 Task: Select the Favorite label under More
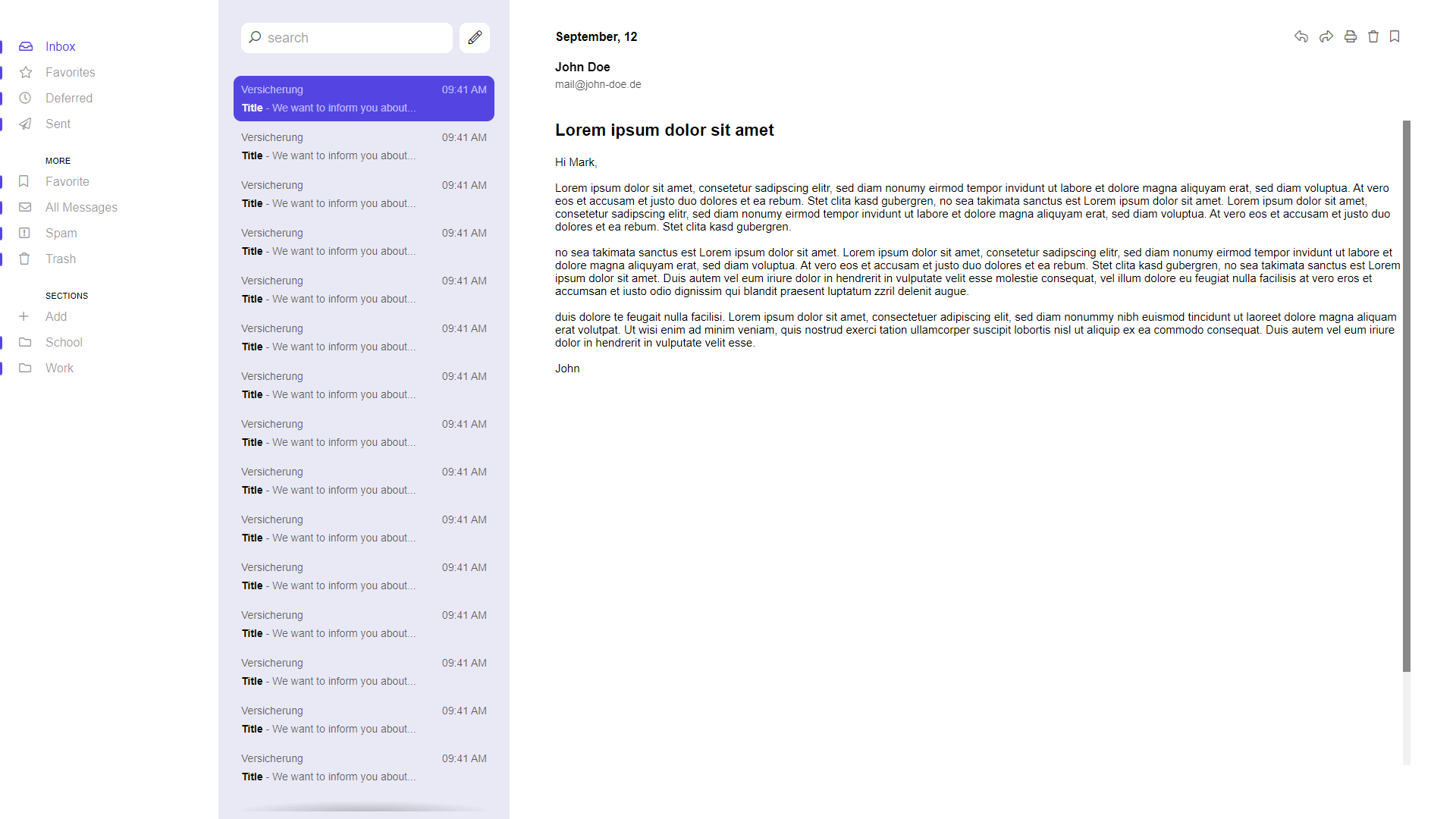pos(67,181)
